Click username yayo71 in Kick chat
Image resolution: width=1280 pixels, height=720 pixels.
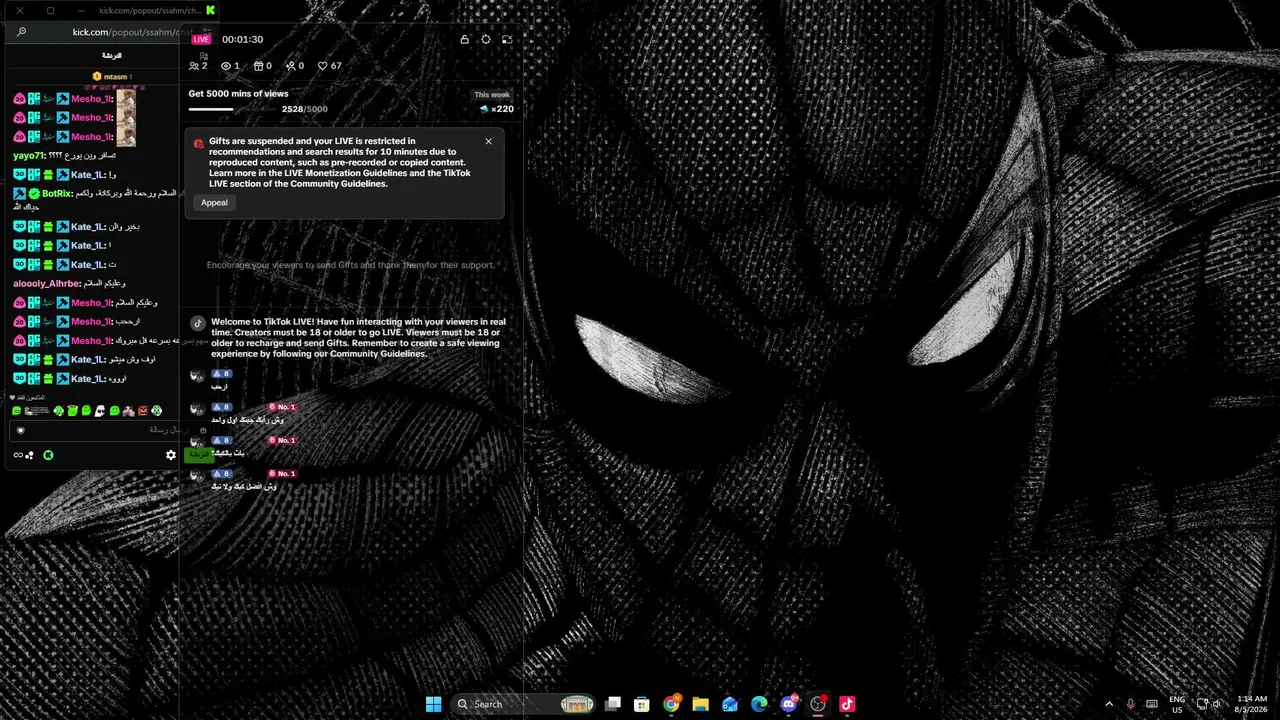29,156
